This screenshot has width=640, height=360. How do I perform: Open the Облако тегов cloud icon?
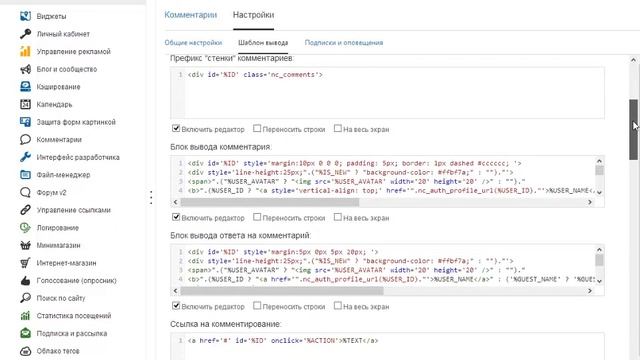click(x=25, y=351)
